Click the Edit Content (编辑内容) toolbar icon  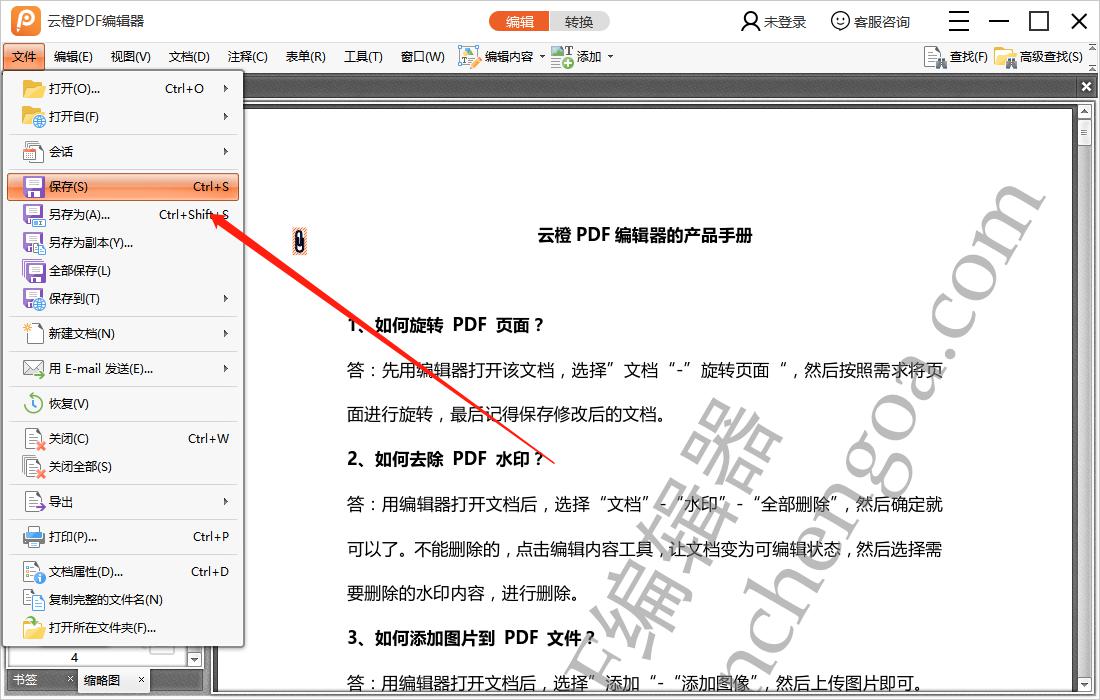[469, 57]
